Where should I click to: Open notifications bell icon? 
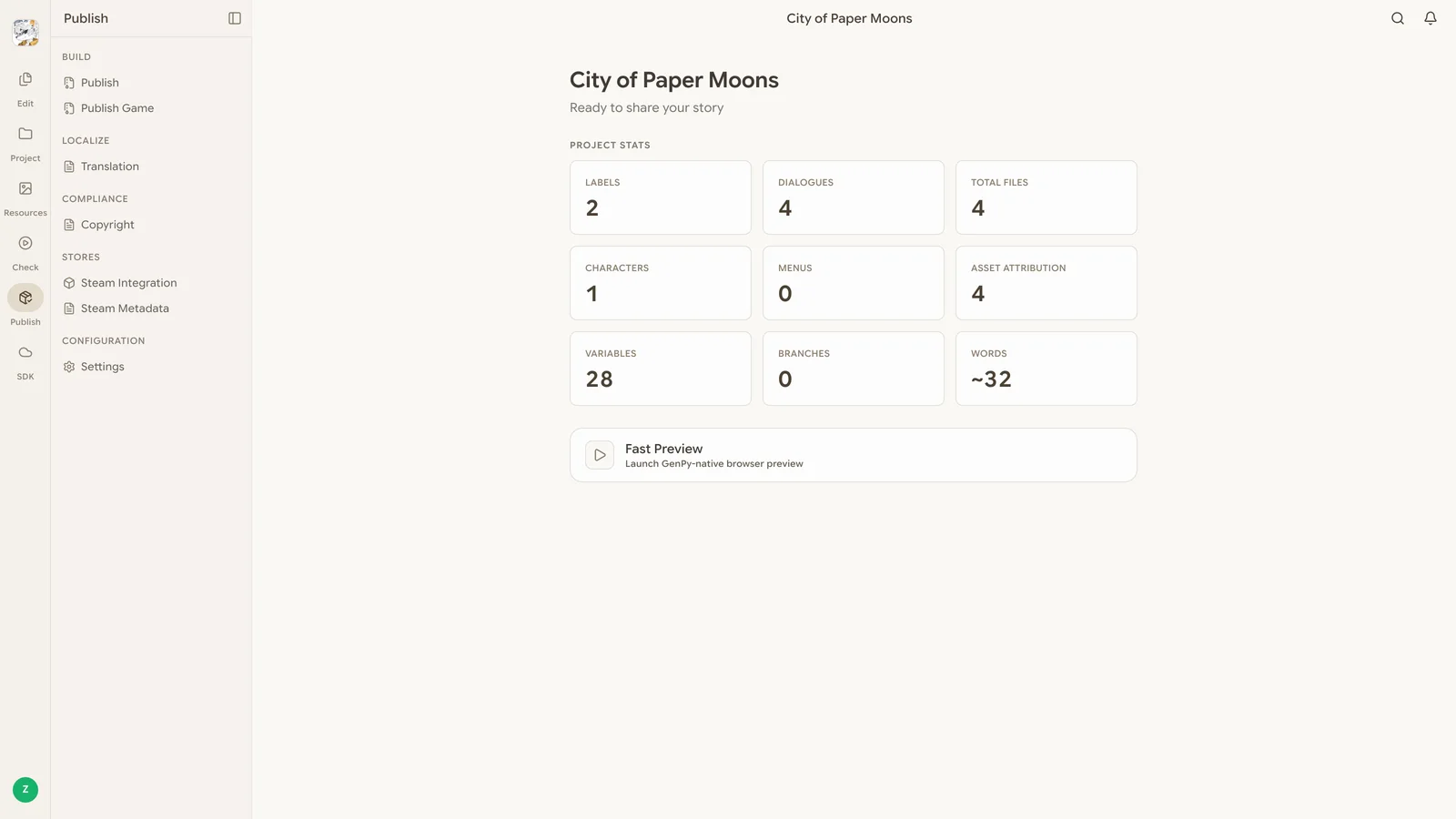pos(1431,18)
